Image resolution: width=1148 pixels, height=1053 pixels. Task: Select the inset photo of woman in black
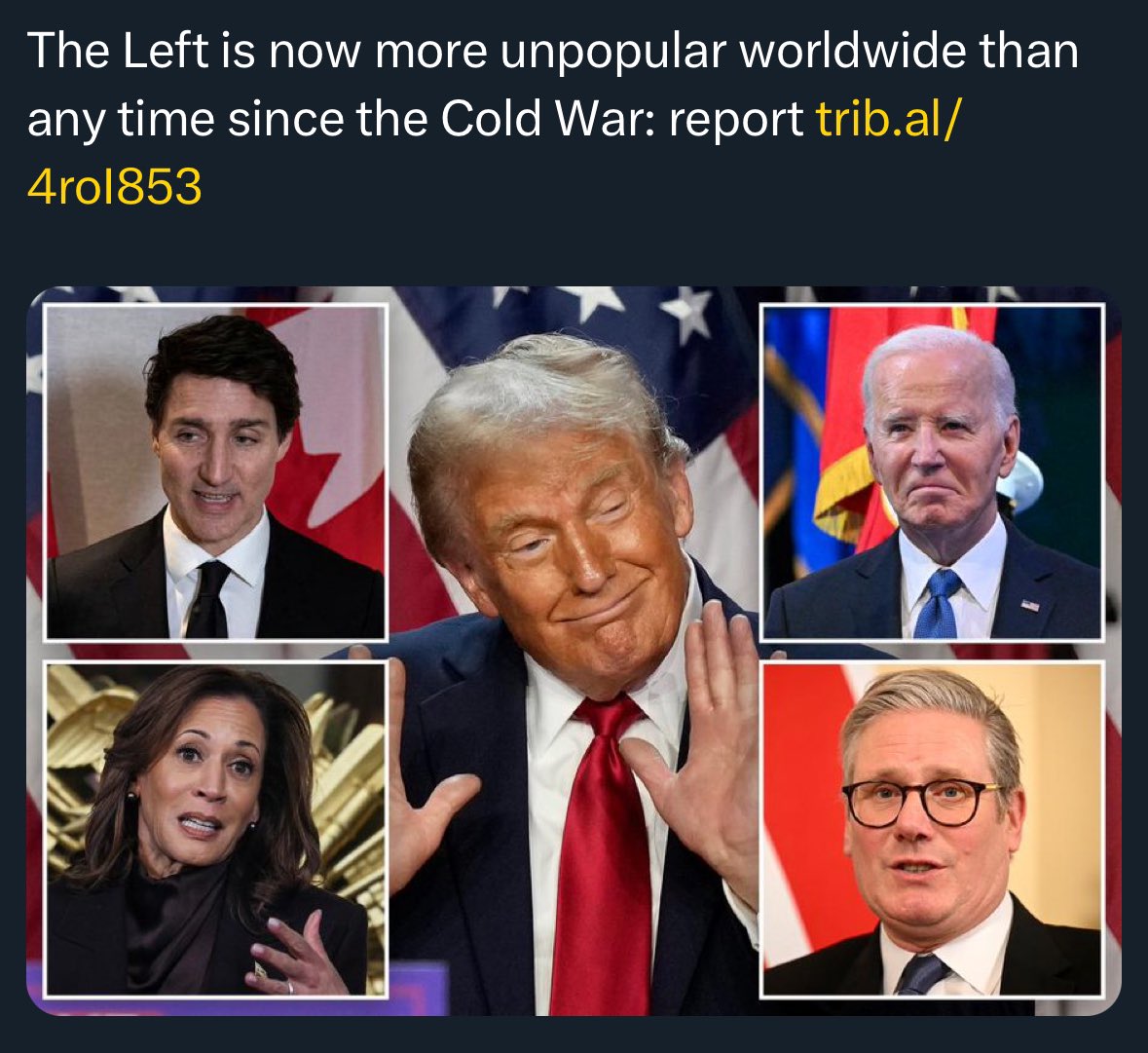click(x=215, y=829)
